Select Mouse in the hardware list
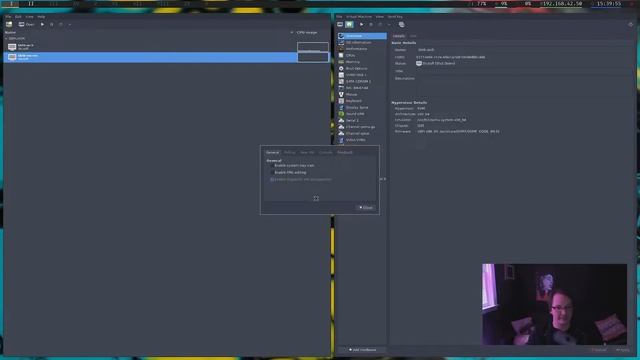640x360 pixels. [362, 94]
